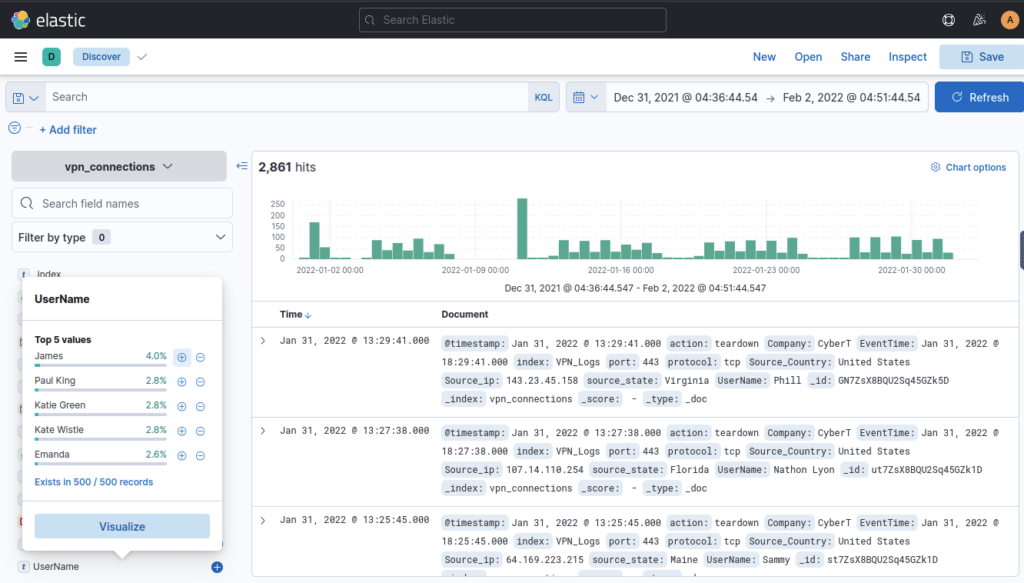This screenshot has height=583, width=1024.
Task: Click the index field name
Action: click(49, 274)
